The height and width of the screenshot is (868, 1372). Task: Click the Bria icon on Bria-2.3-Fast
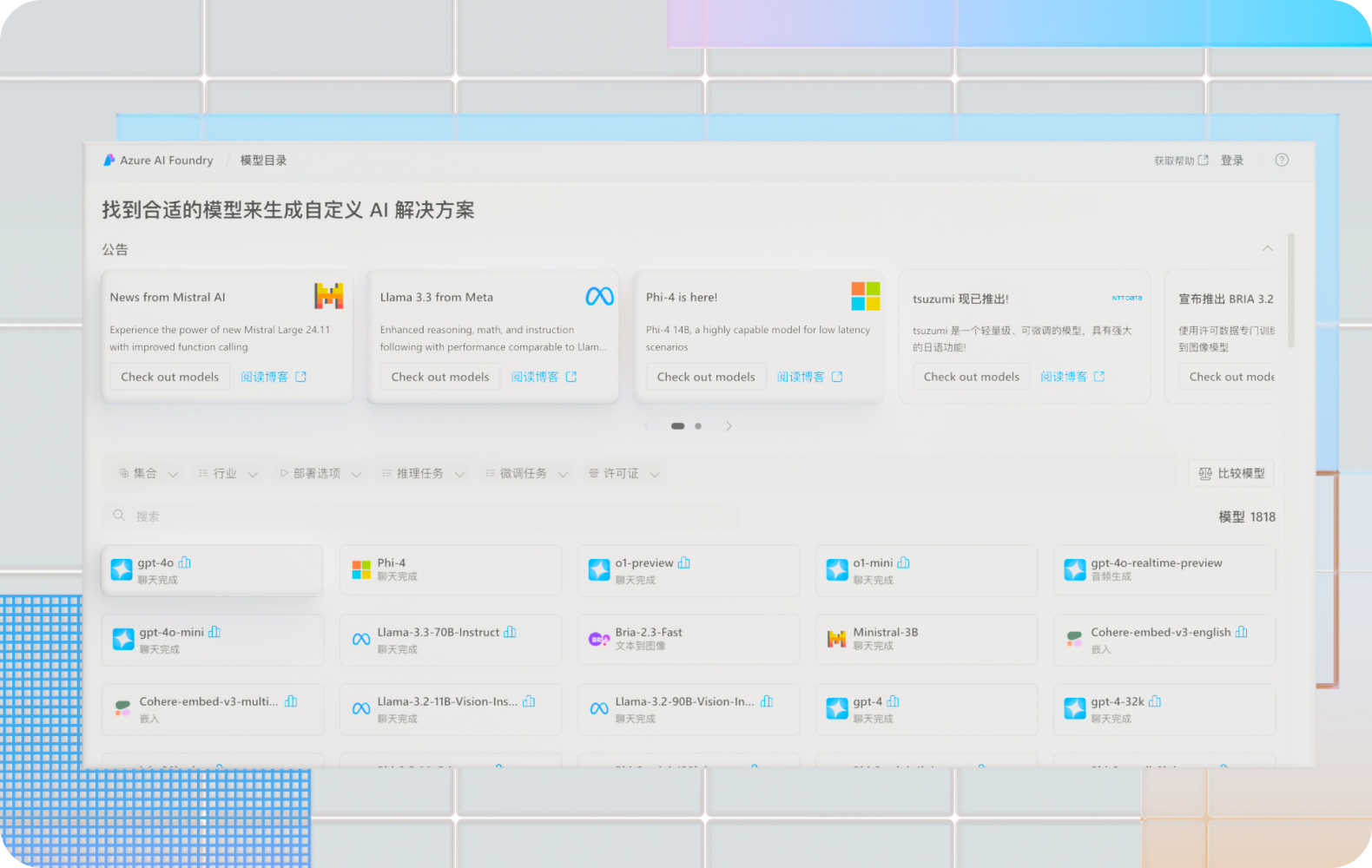tap(599, 639)
